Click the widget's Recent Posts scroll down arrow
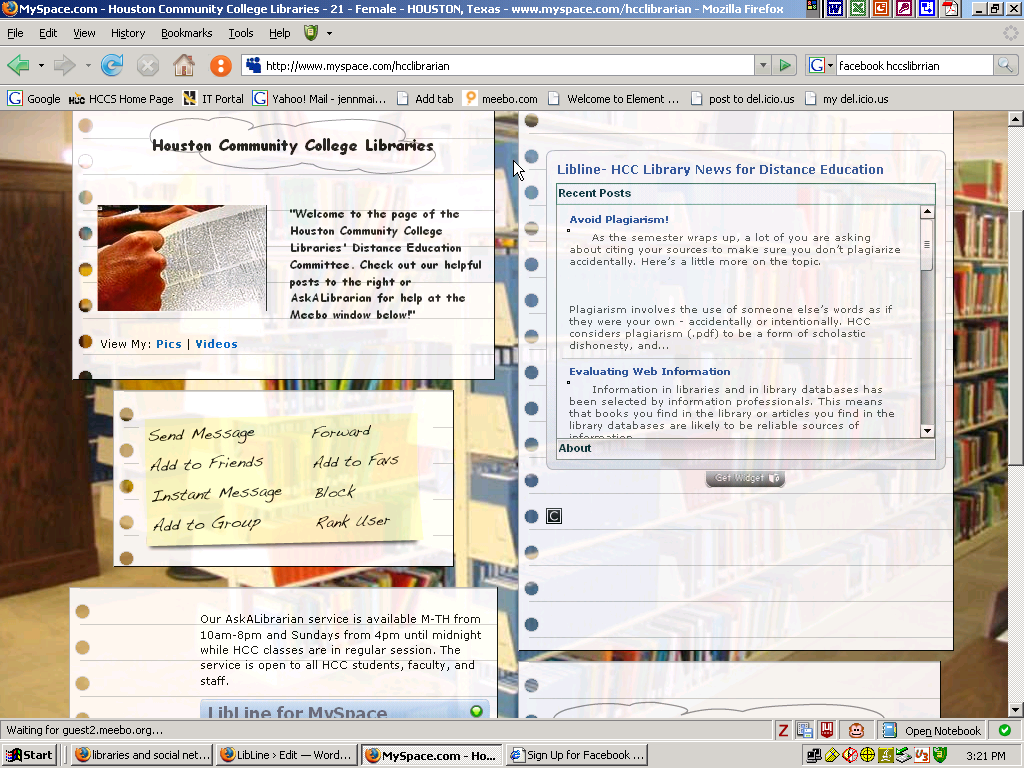The width and height of the screenshot is (1024, 768). click(x=927, y=431)
